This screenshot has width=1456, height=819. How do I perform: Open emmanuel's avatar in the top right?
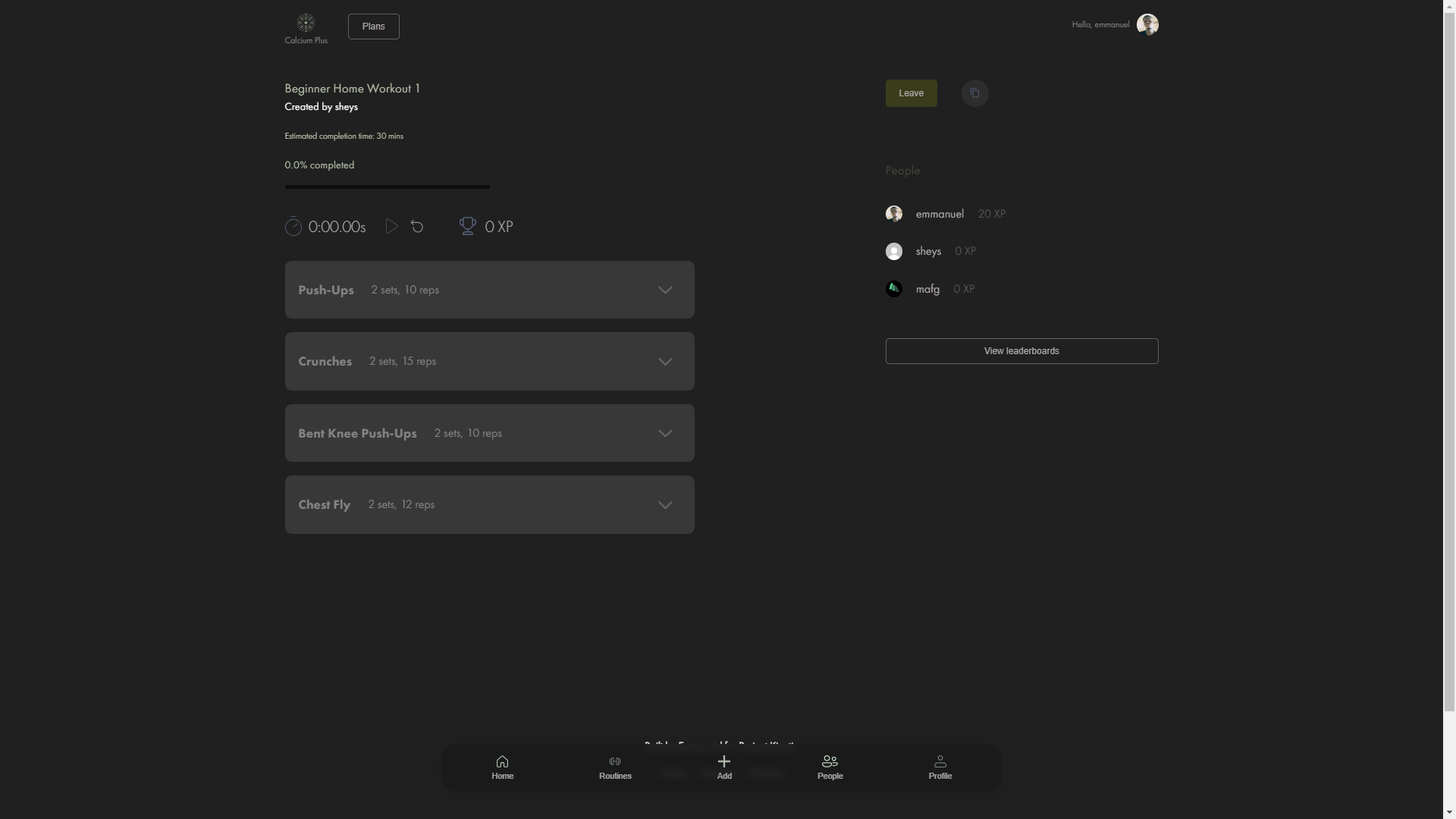[x=1147, y=24]
